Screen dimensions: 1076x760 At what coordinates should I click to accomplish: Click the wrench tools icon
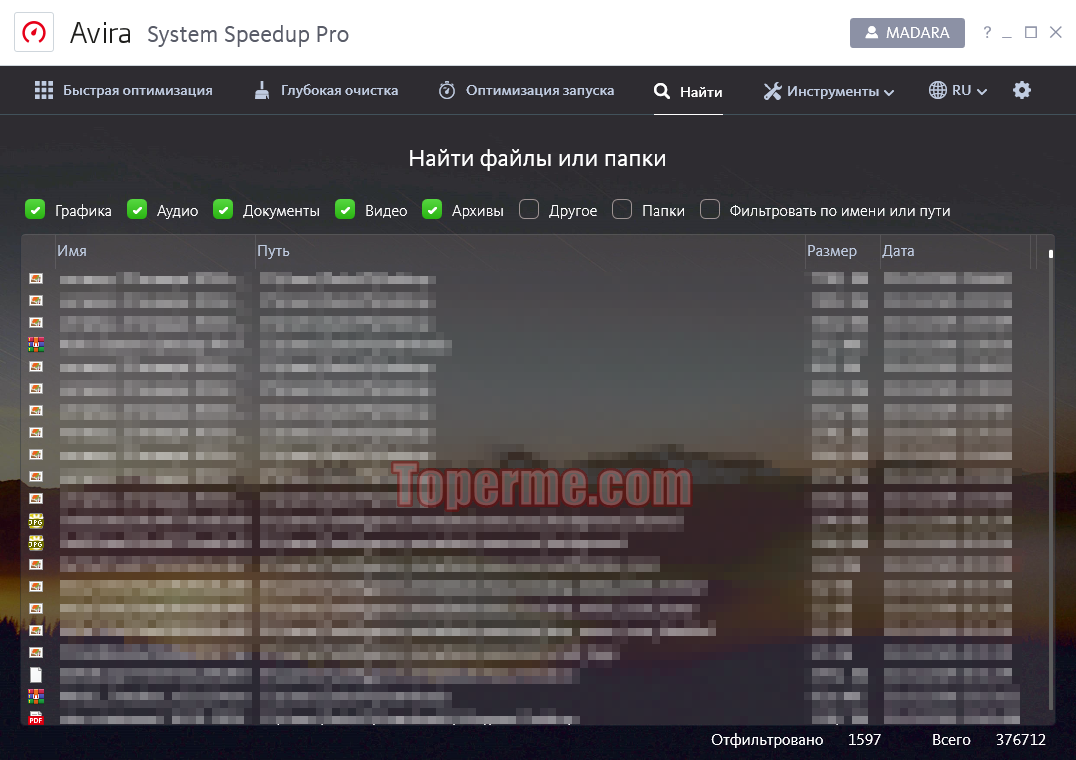(x=773, y=91)
